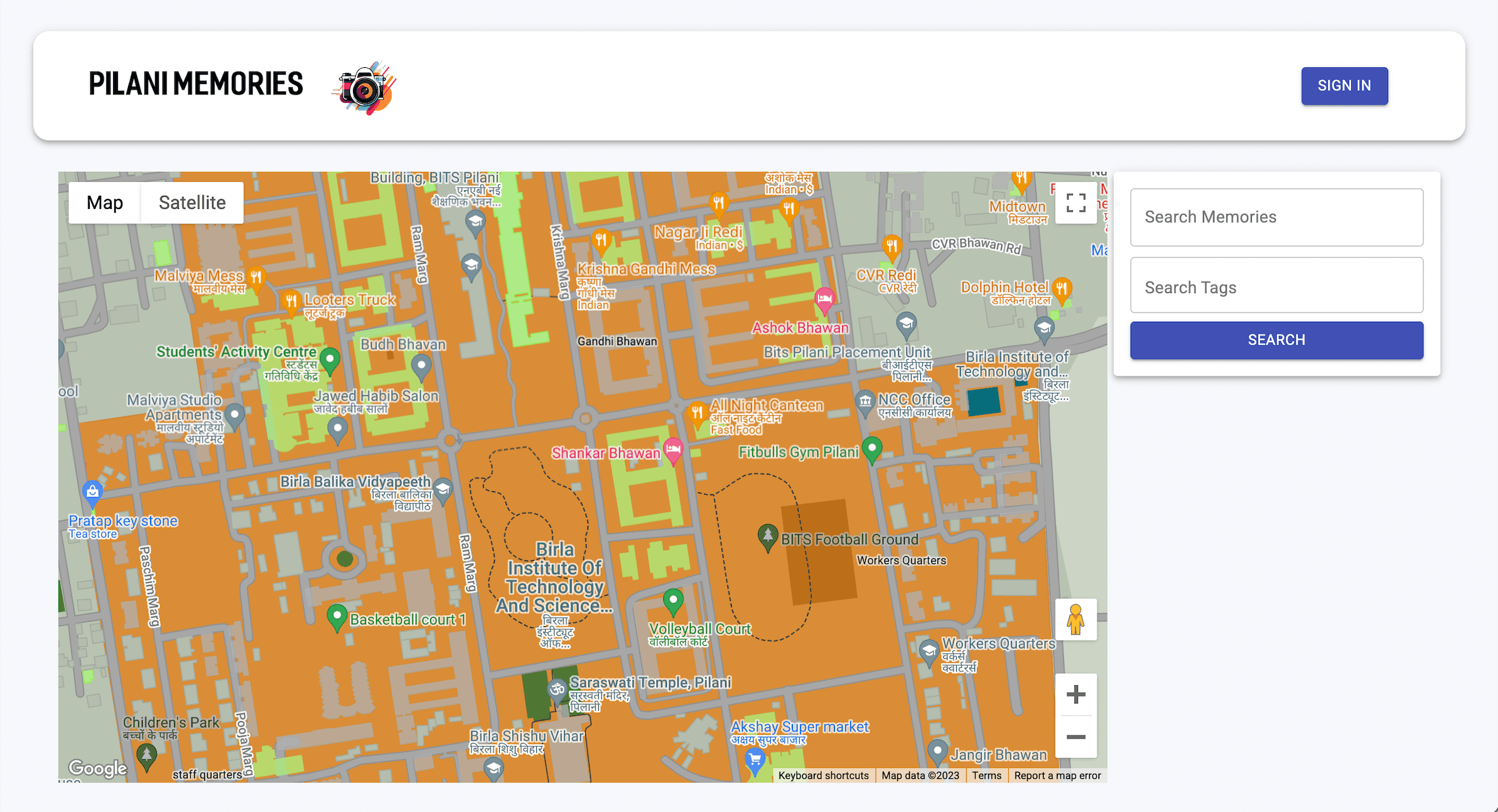Viewport: 1498px width, 812px height.
Task: Click Birla Balika Vidyapeeth school pin
Action: (443, 491)
